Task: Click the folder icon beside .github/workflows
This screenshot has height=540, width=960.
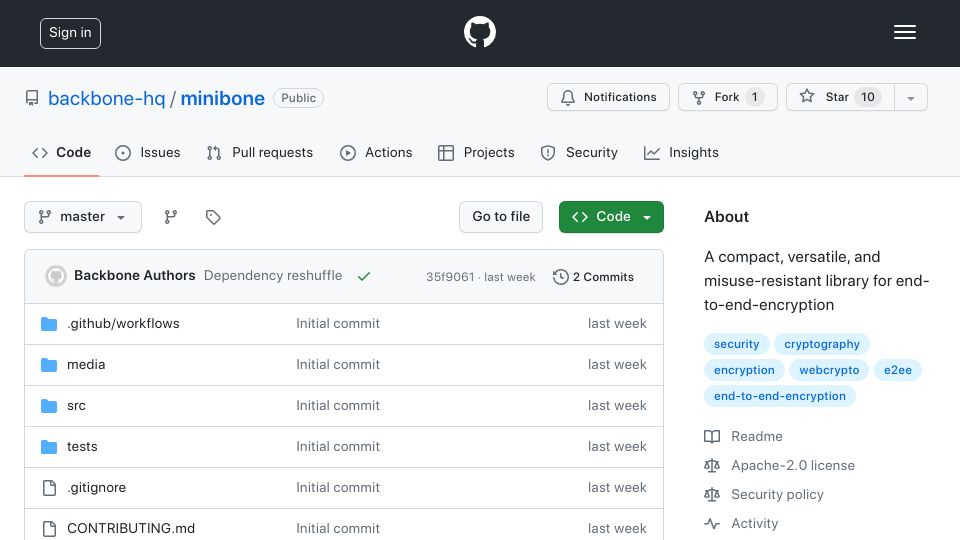Action: coord(49,324)
